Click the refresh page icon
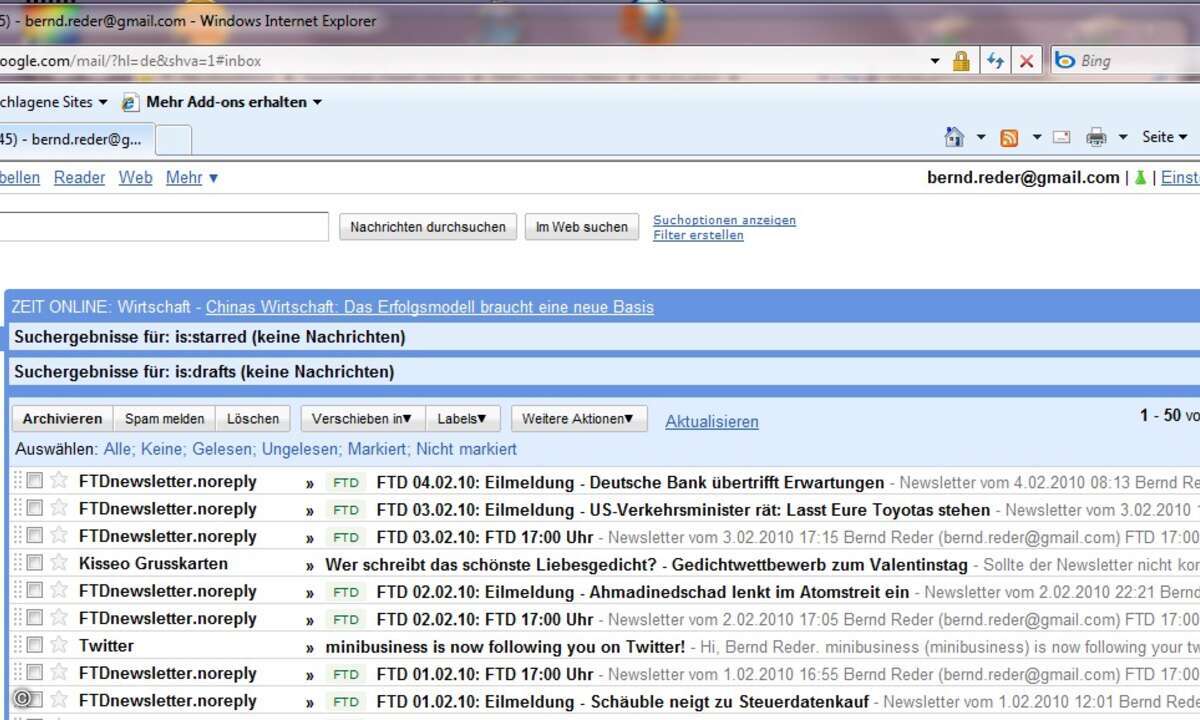 (x=994, y=61)
